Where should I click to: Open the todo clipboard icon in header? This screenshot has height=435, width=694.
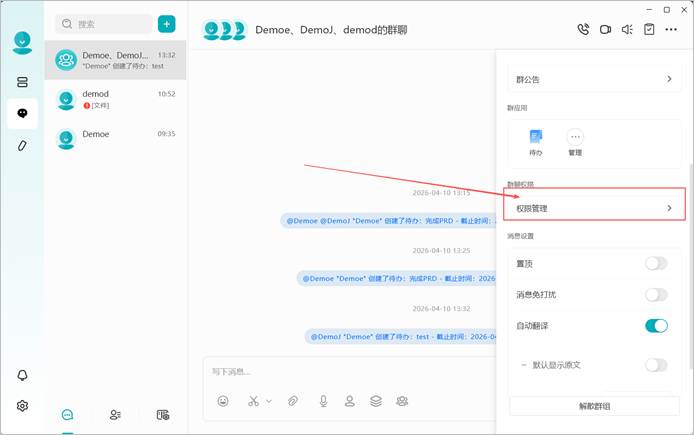point(649,30)
